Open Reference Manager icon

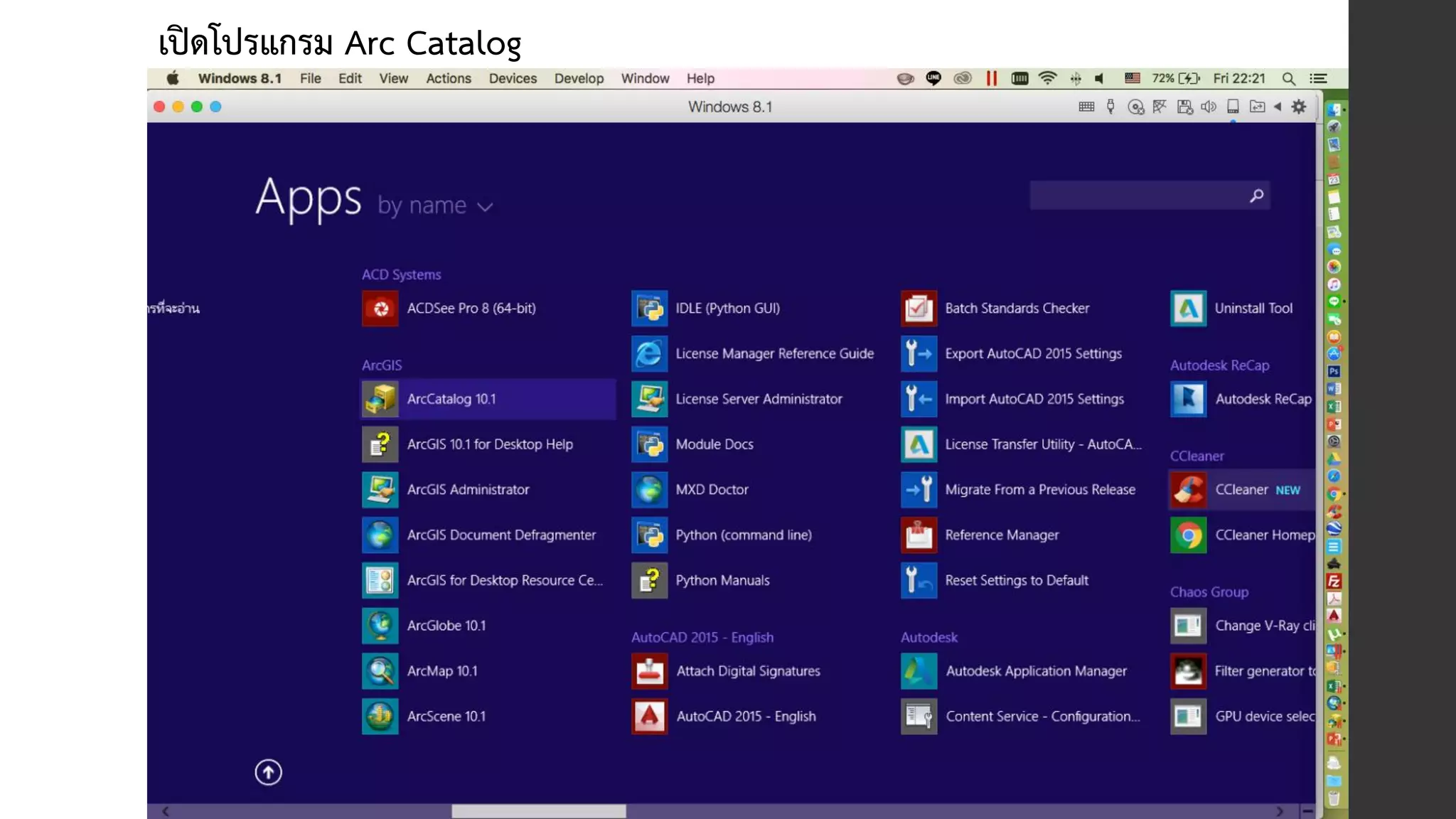(919, 535)
